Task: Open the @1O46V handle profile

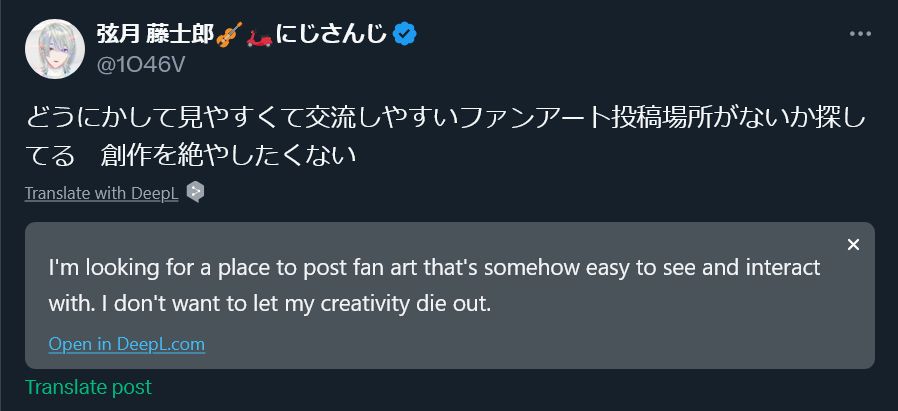Action: coord(141,64)
